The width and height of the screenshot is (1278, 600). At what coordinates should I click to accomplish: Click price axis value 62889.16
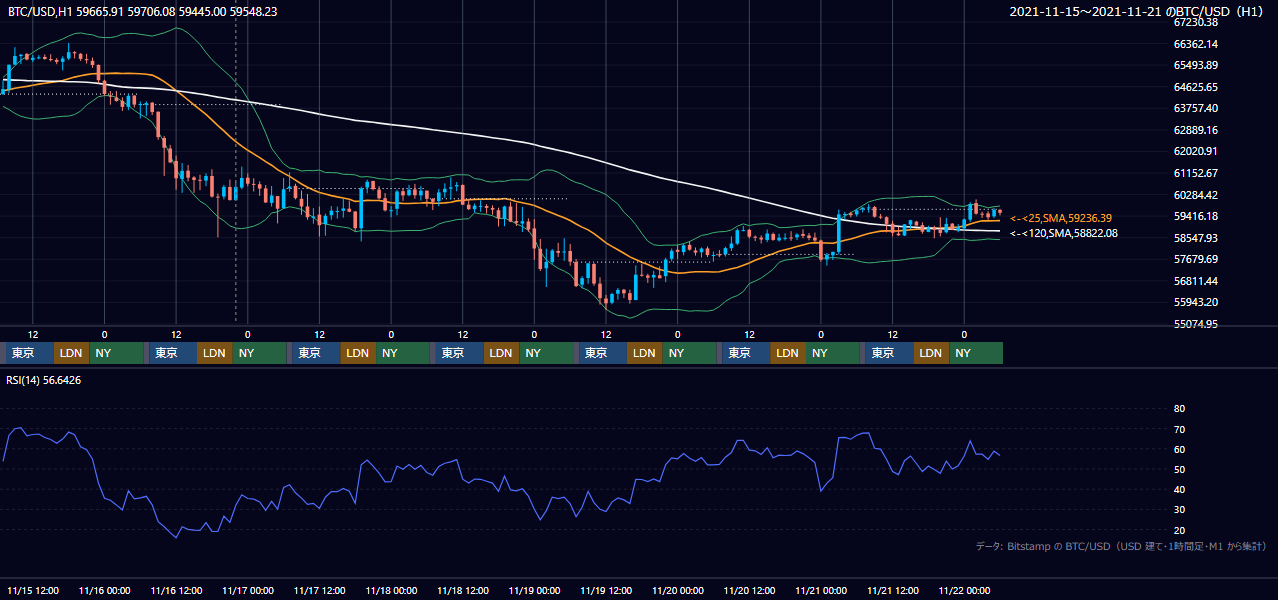click(x=1196, y=130)
